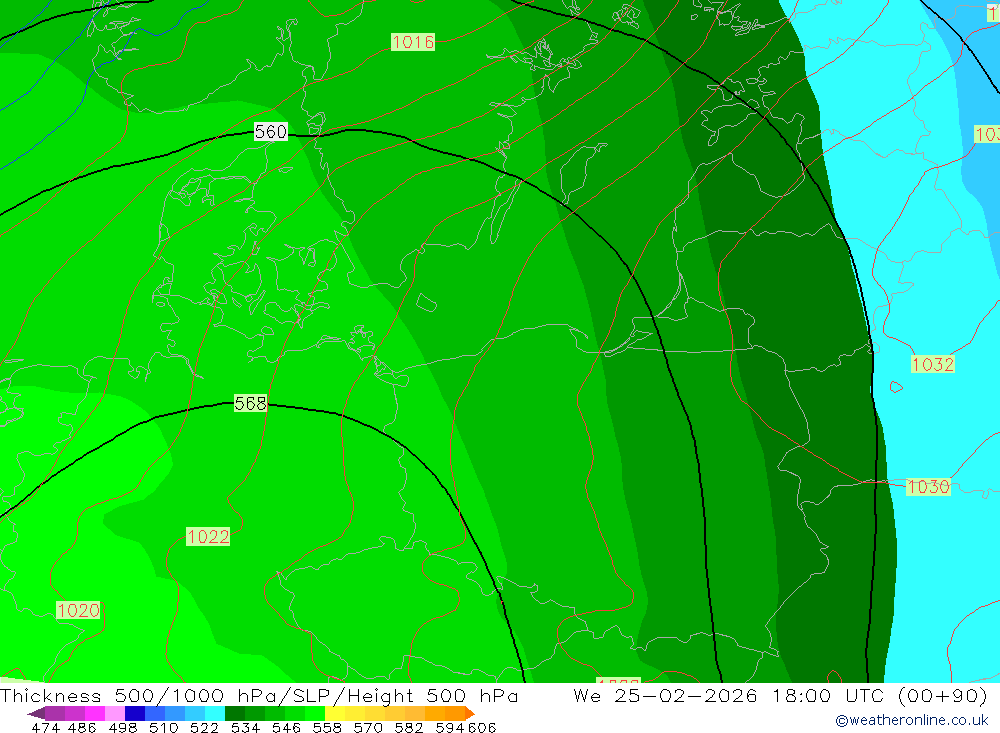Pick the darkest green legend swatch

pyautogui.click(x=235, y=713)
